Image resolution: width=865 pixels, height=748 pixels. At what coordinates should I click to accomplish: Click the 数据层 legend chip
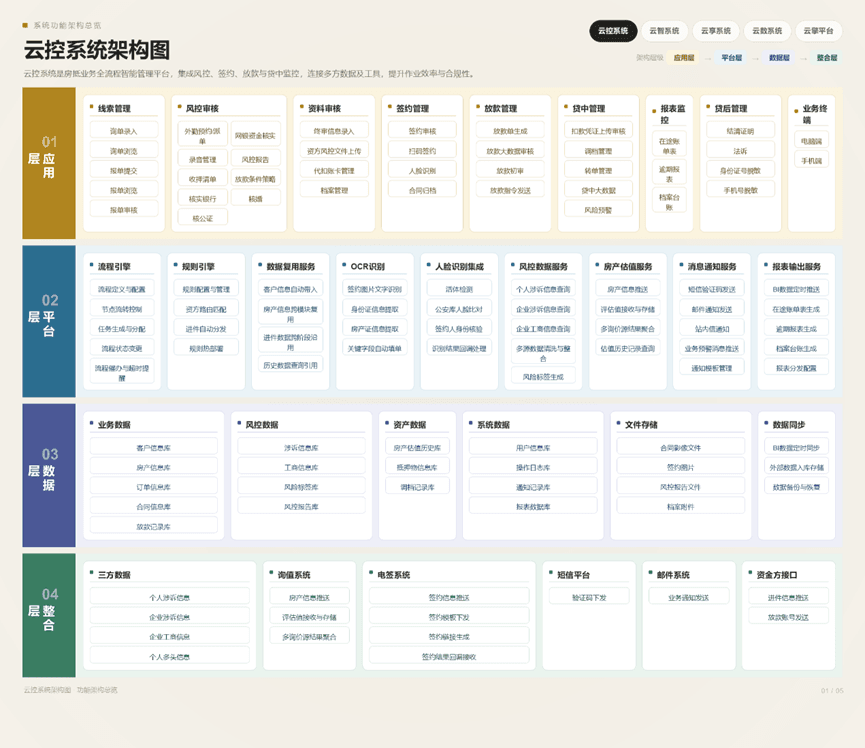pyautogui.click(x=779, y=57)
